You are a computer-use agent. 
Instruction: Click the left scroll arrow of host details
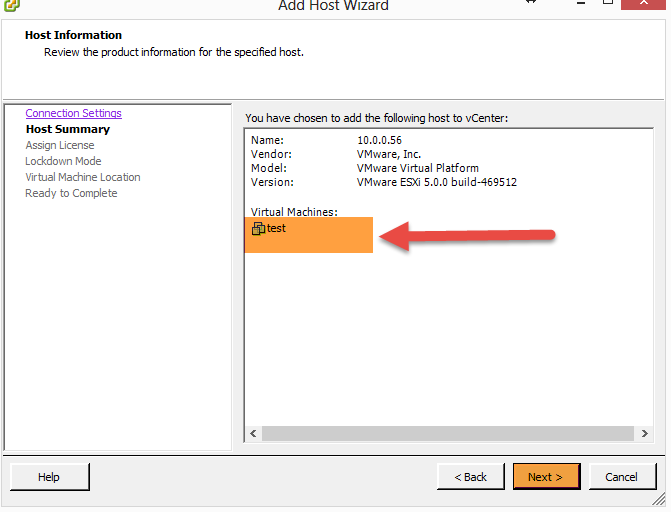(253, 433)
